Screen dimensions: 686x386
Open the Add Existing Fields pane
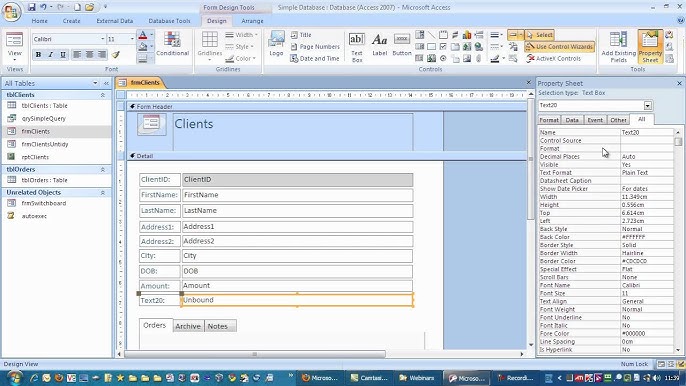point(618,47)
